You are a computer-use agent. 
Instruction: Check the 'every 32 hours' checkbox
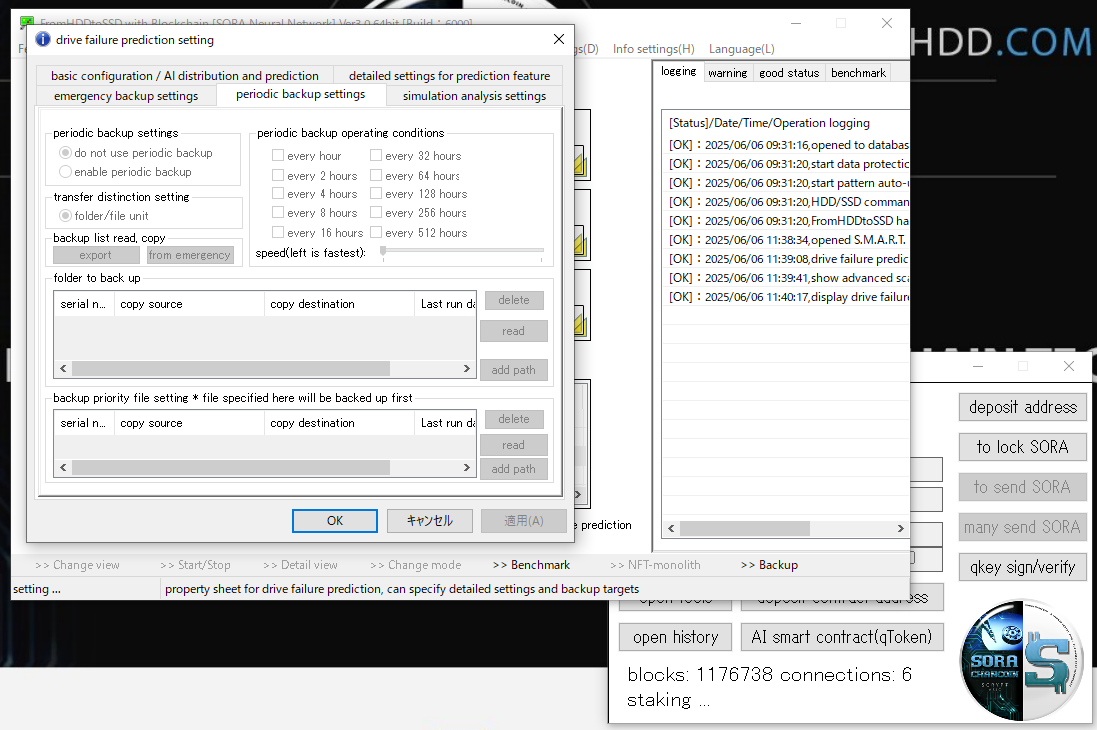click(x=376, y=155)
